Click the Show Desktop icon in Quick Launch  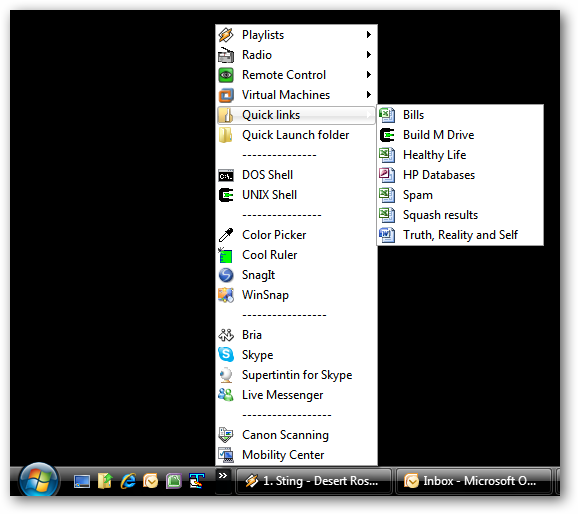pos(82,481)
